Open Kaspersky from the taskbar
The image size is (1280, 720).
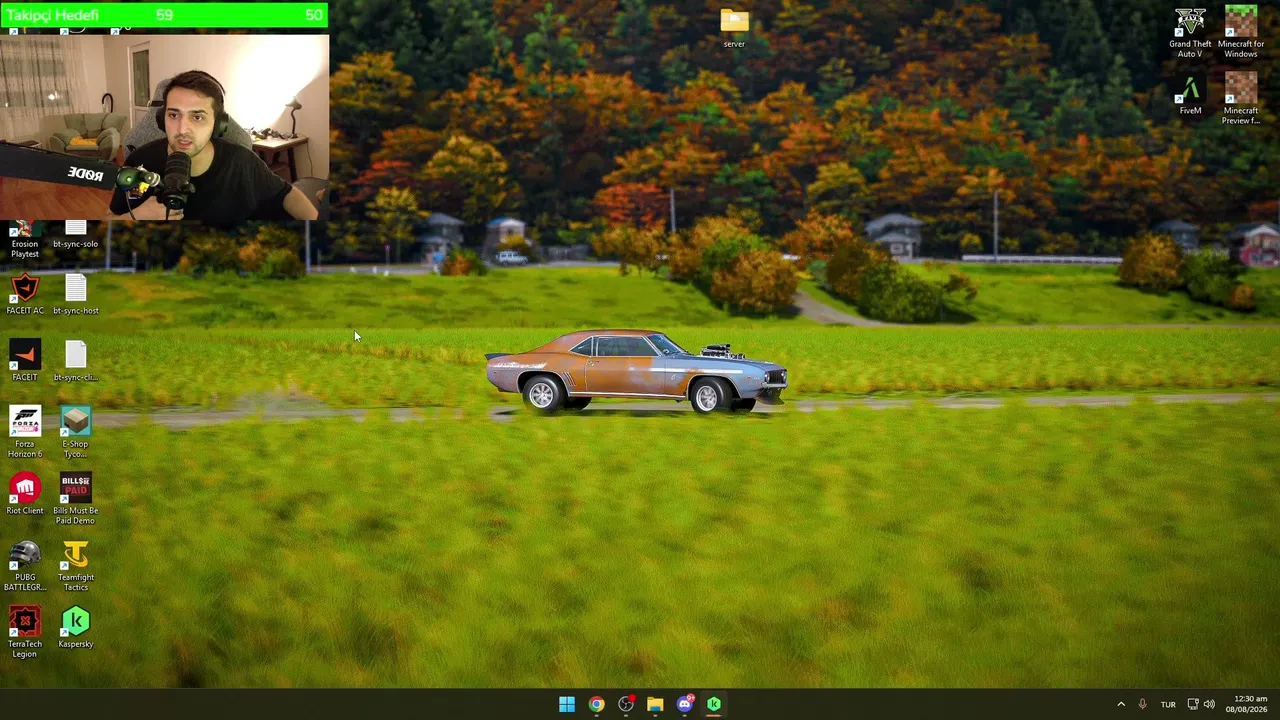(x=714, y=704)
